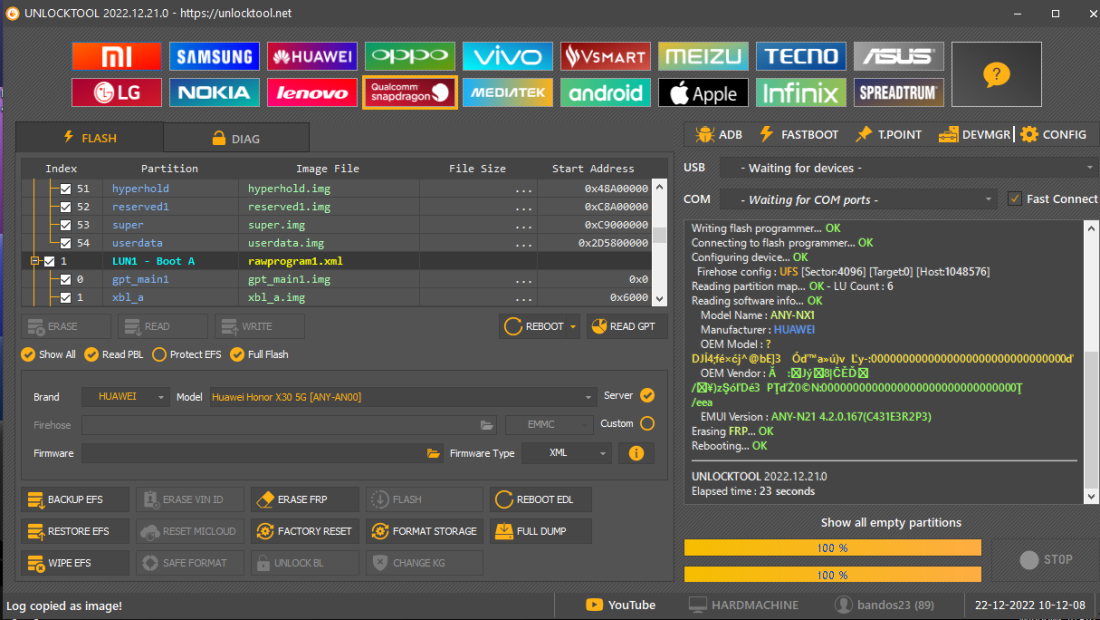1100x620 pixels.
Task: Uncheck the userdata partition checkbox
Action: pyautogui.click(x=66, y=243)
